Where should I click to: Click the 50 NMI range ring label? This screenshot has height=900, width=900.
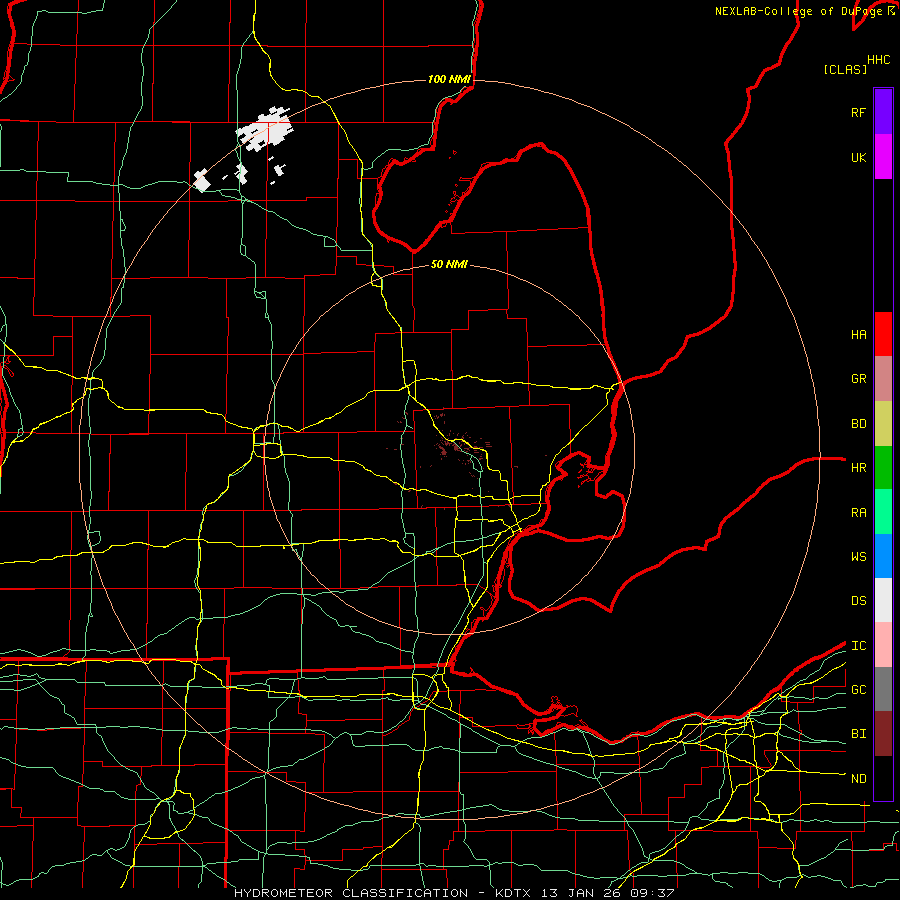[x=449, y=264]
